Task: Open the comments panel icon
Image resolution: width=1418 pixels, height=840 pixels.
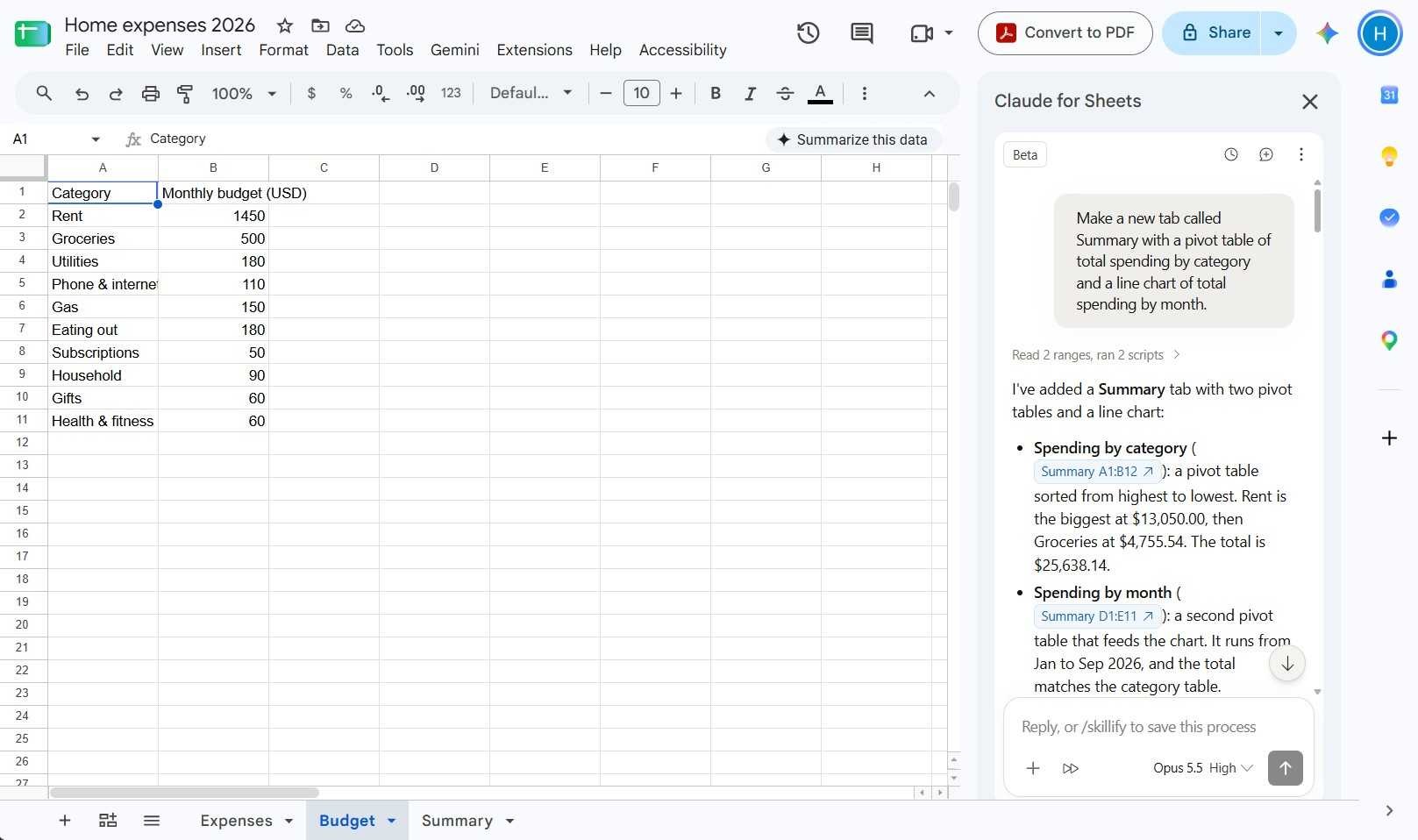Action: click(x=862, y=33)
